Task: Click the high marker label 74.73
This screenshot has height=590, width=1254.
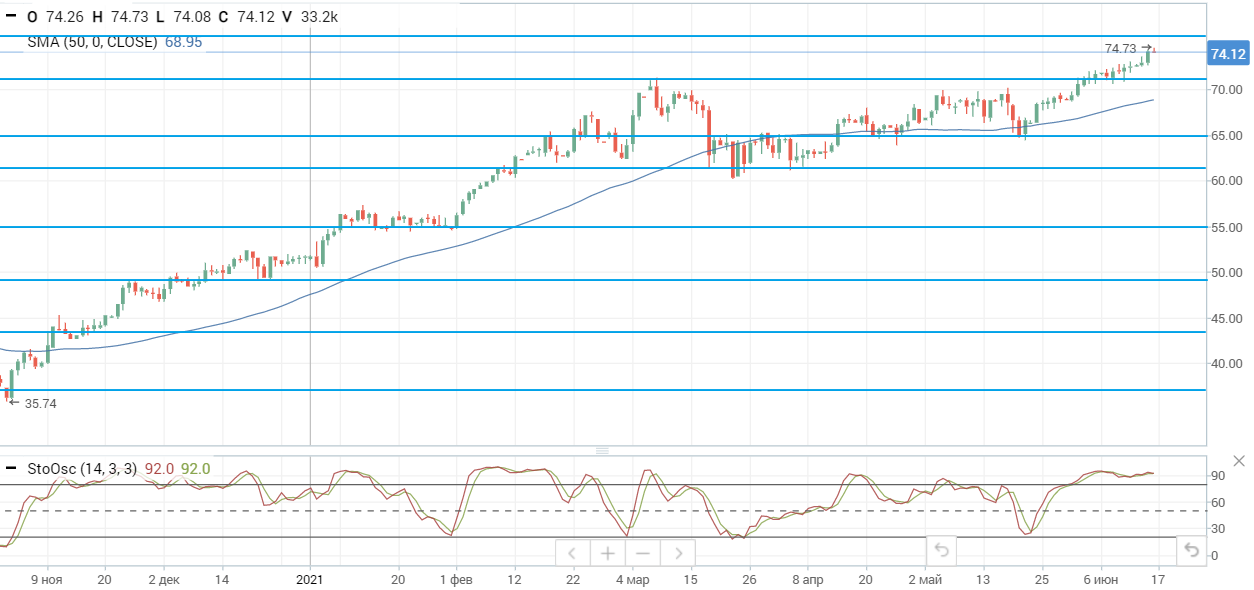Action: tap(1120, 48)
